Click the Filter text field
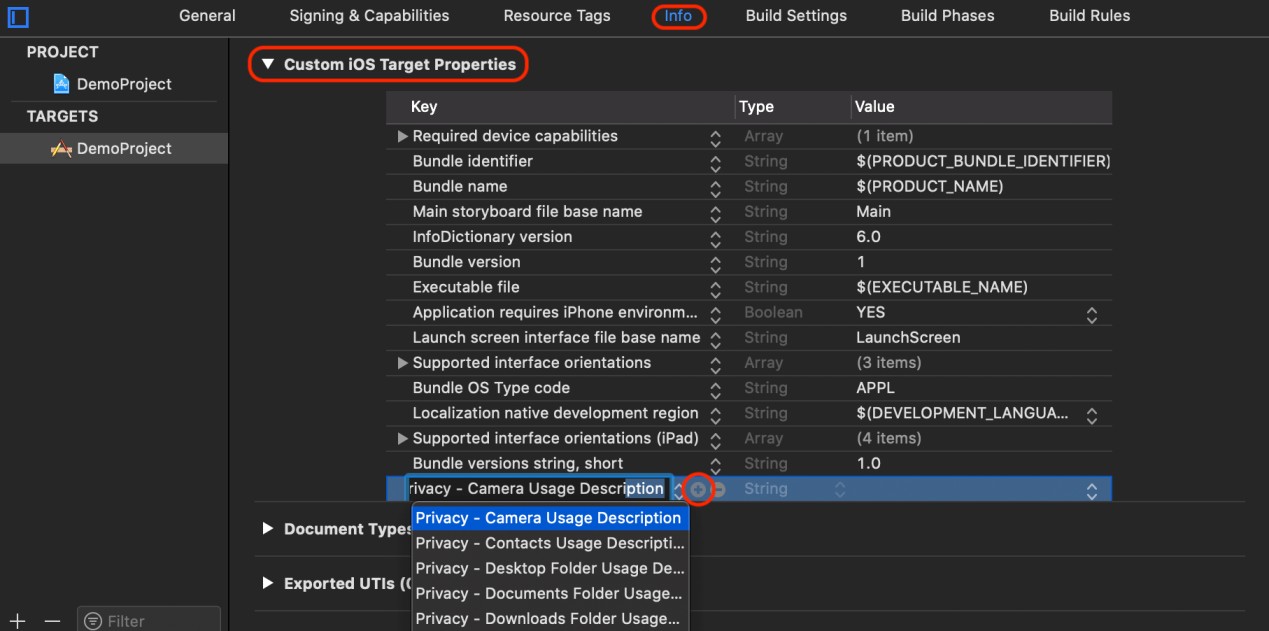The image size is (1269, 631). pos(155,621)
